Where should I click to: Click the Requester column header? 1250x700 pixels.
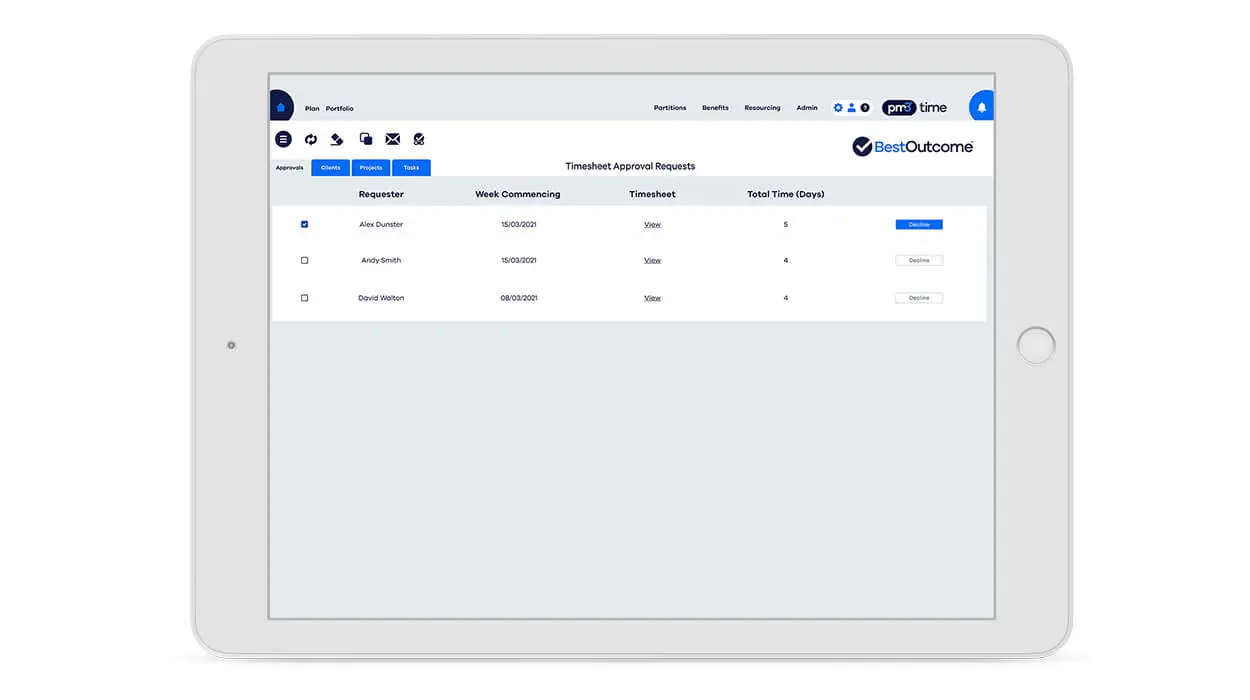(x=381, y=194)
